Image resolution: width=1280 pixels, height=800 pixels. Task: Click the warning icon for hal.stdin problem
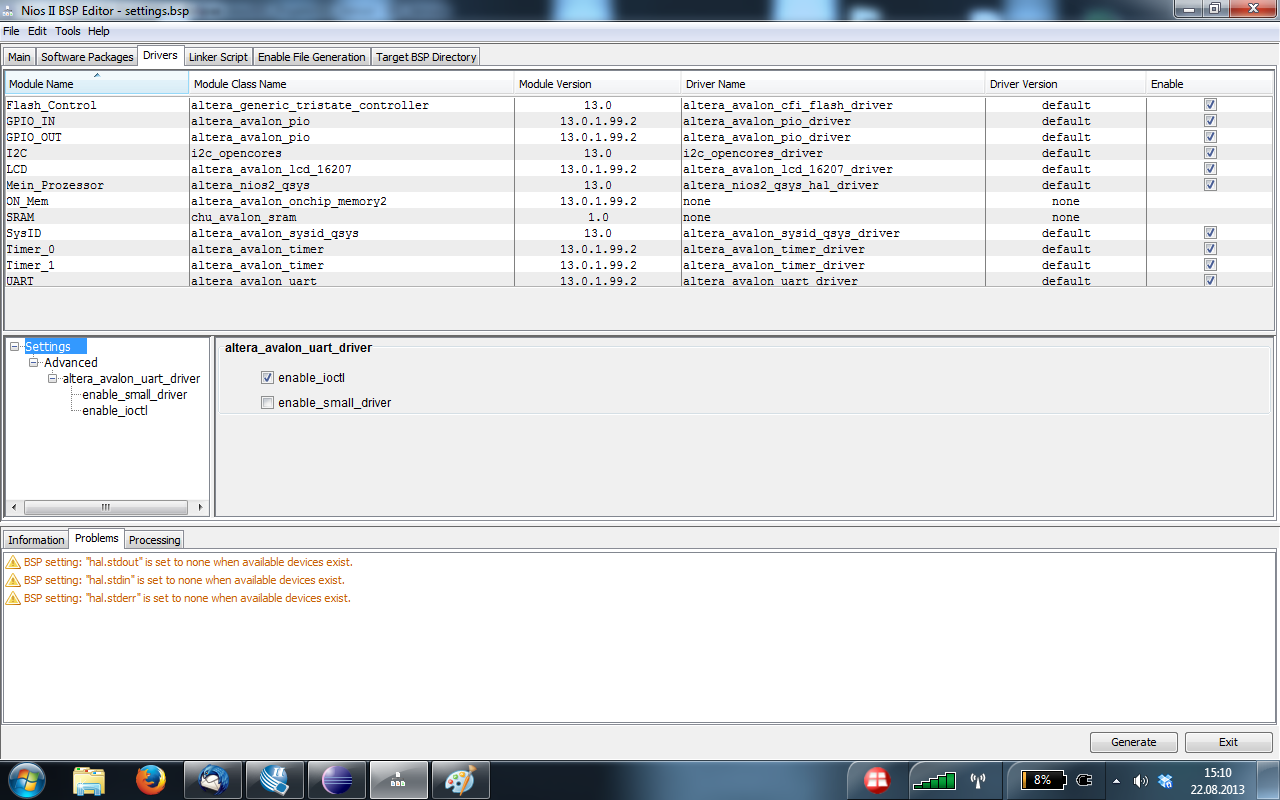point(13,581)
